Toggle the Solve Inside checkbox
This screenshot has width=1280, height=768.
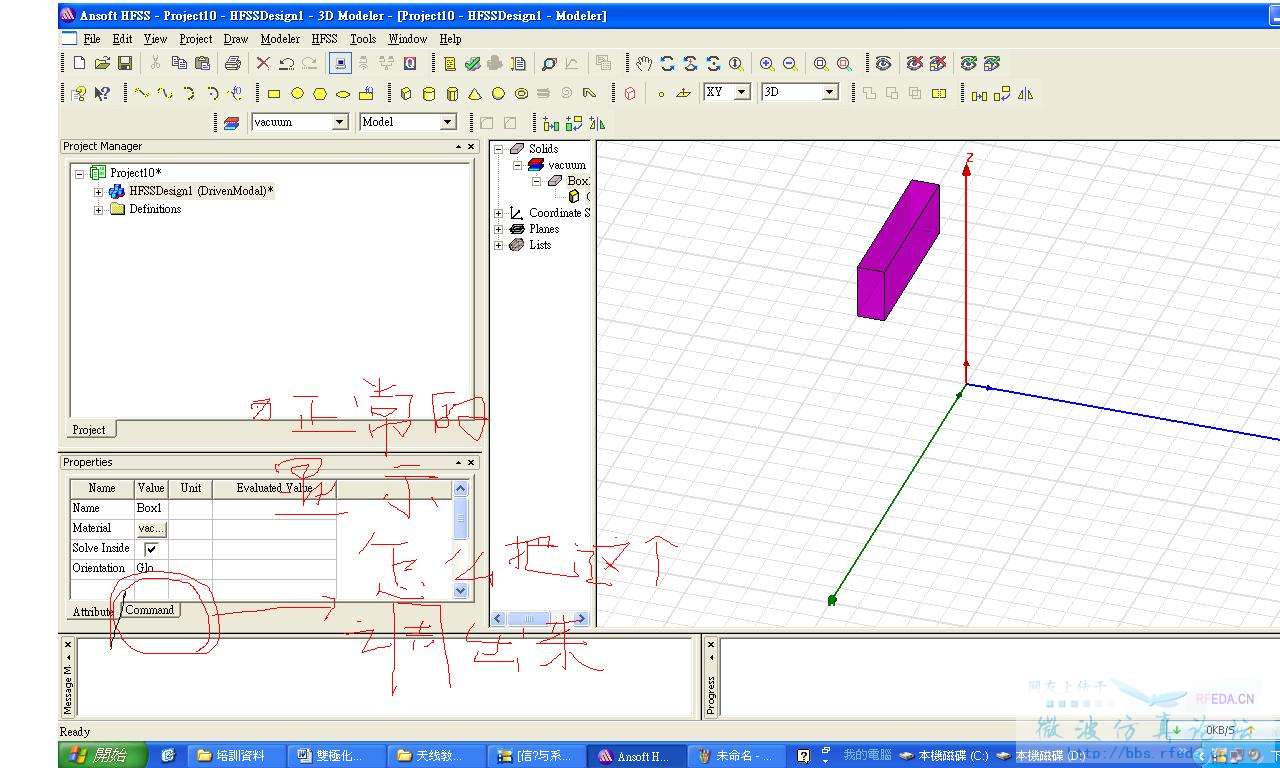151,548
